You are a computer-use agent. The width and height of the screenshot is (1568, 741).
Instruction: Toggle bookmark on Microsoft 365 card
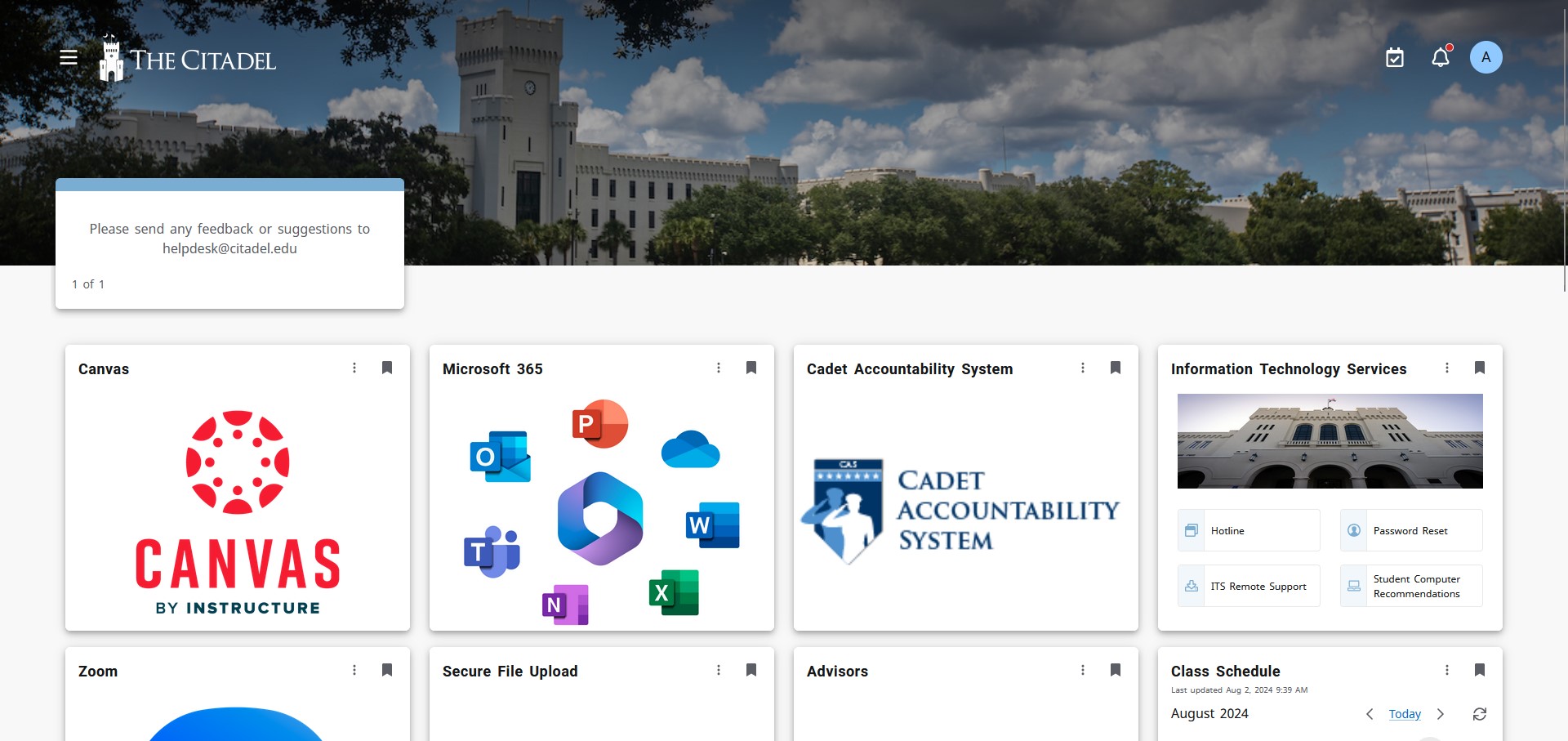[x=751, y=368]
